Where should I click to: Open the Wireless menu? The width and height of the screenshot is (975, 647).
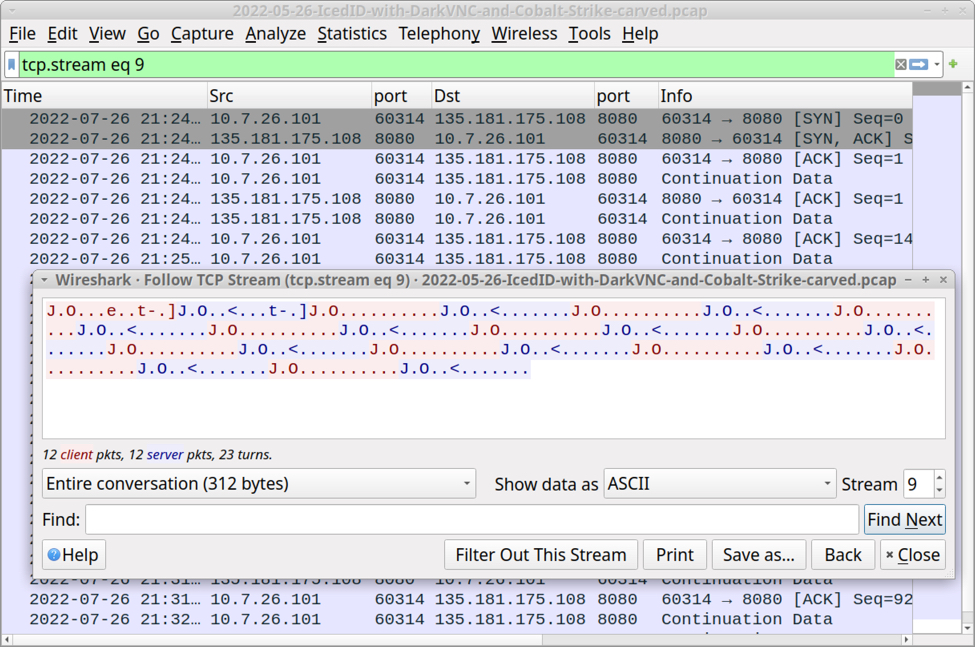tap(524, 34)
